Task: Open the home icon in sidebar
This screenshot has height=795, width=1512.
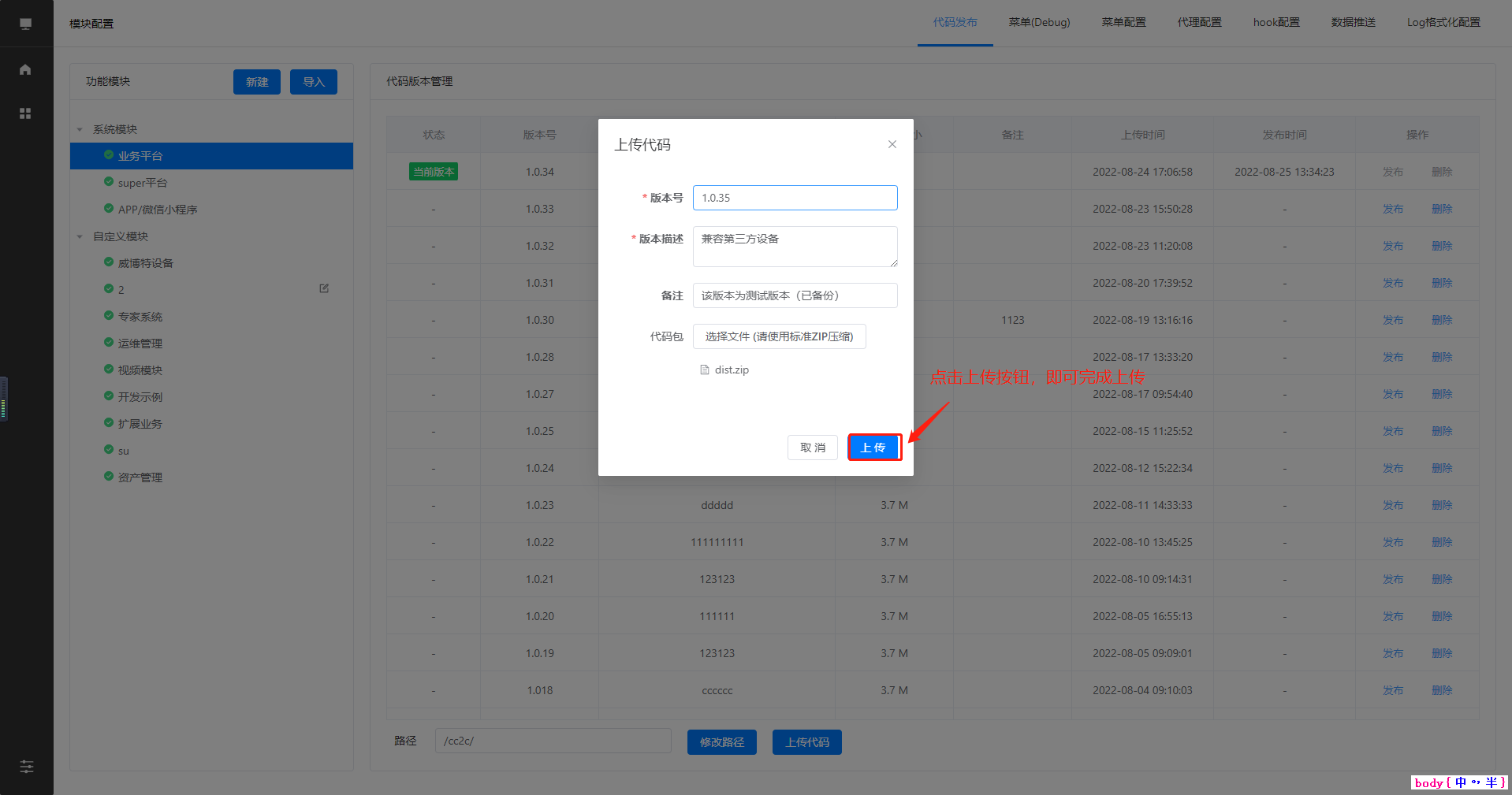Action: pyautogui.click(x=25, y=69)
